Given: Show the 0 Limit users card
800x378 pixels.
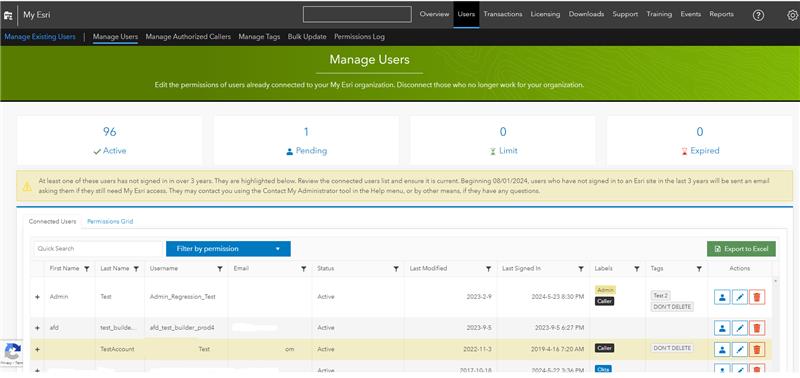Looking at the screenshot, I should pos(503,140).
